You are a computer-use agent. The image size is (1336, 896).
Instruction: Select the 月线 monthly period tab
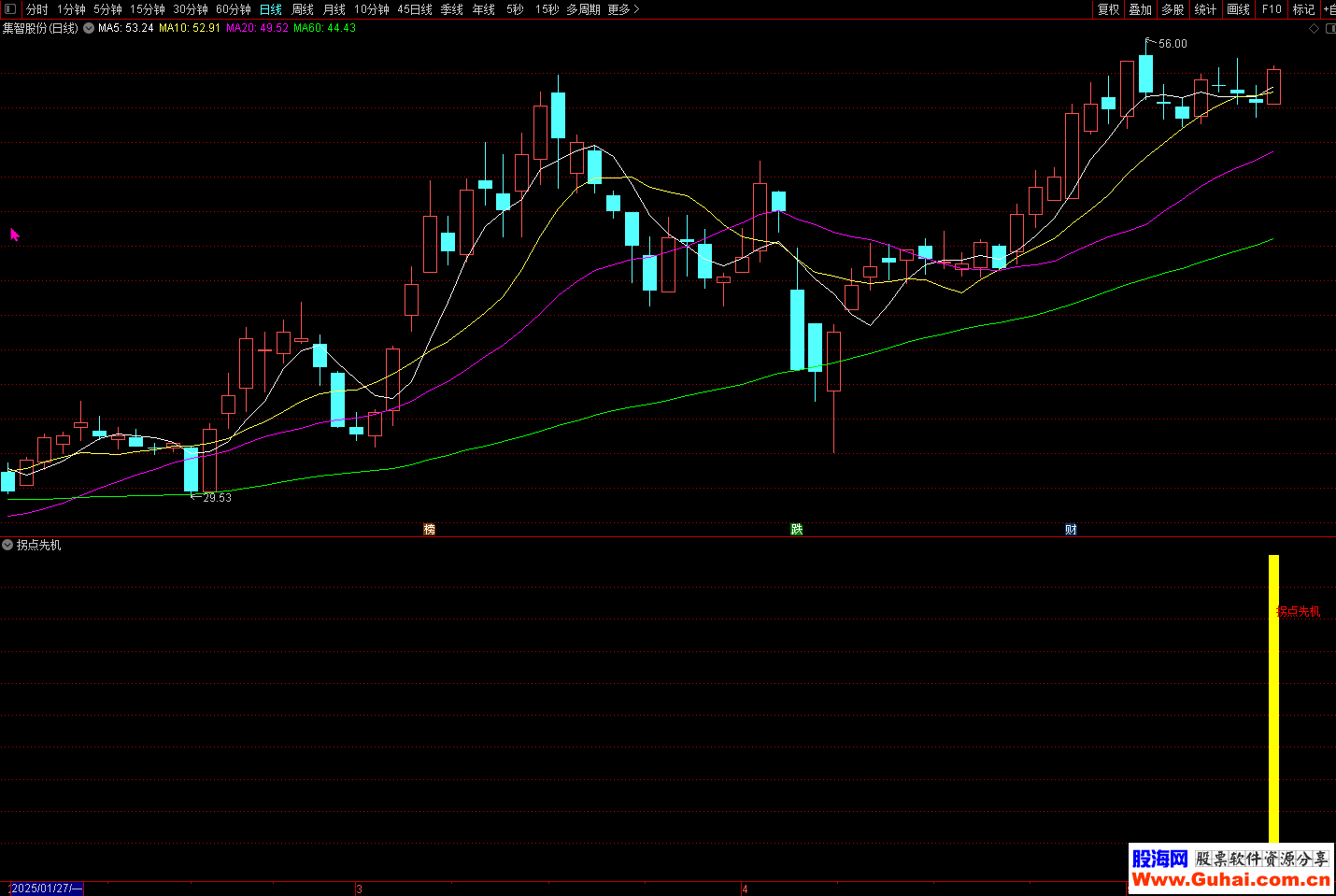334,9
